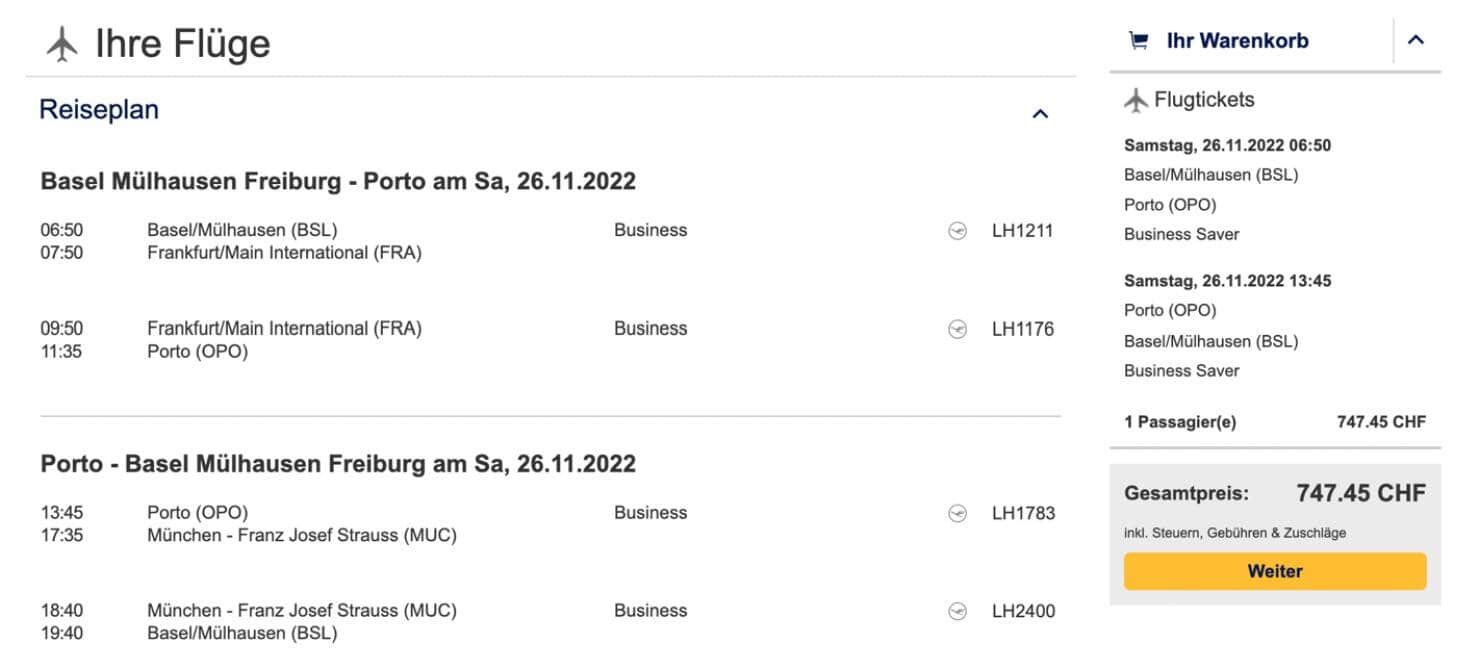Click the airplane icon beside Ihre Flüge

pyautogui.click(x=62, y=45)
